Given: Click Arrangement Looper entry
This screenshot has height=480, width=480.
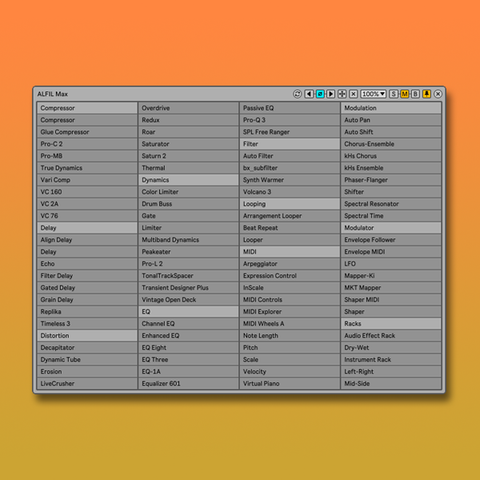Looking at the screenshot, I should point(290,216).
